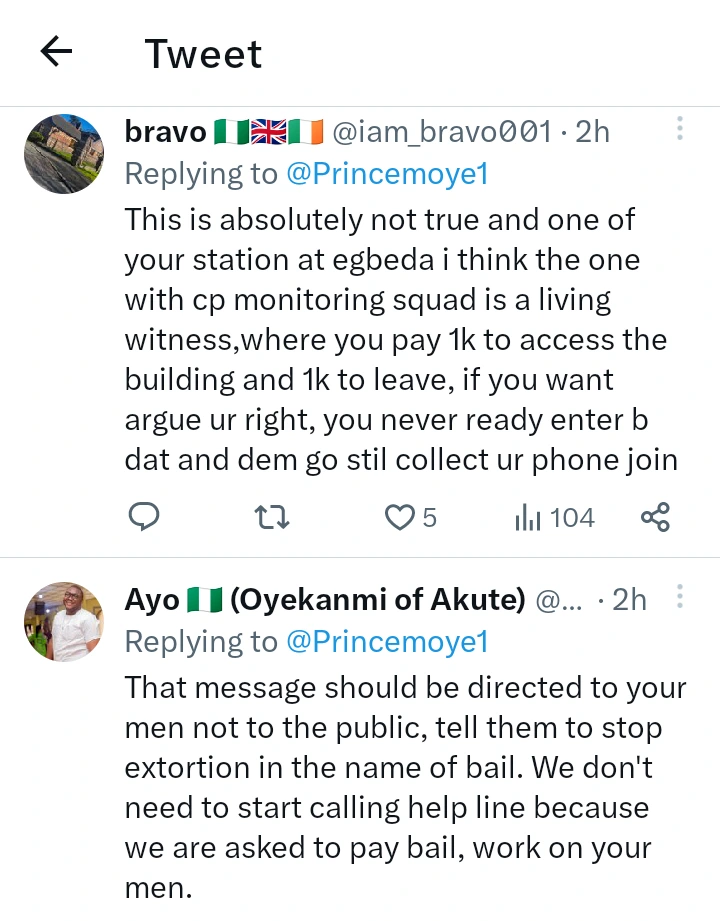Click the 2h timestamp on Ayo's tweet

click(x=629, y=600)
